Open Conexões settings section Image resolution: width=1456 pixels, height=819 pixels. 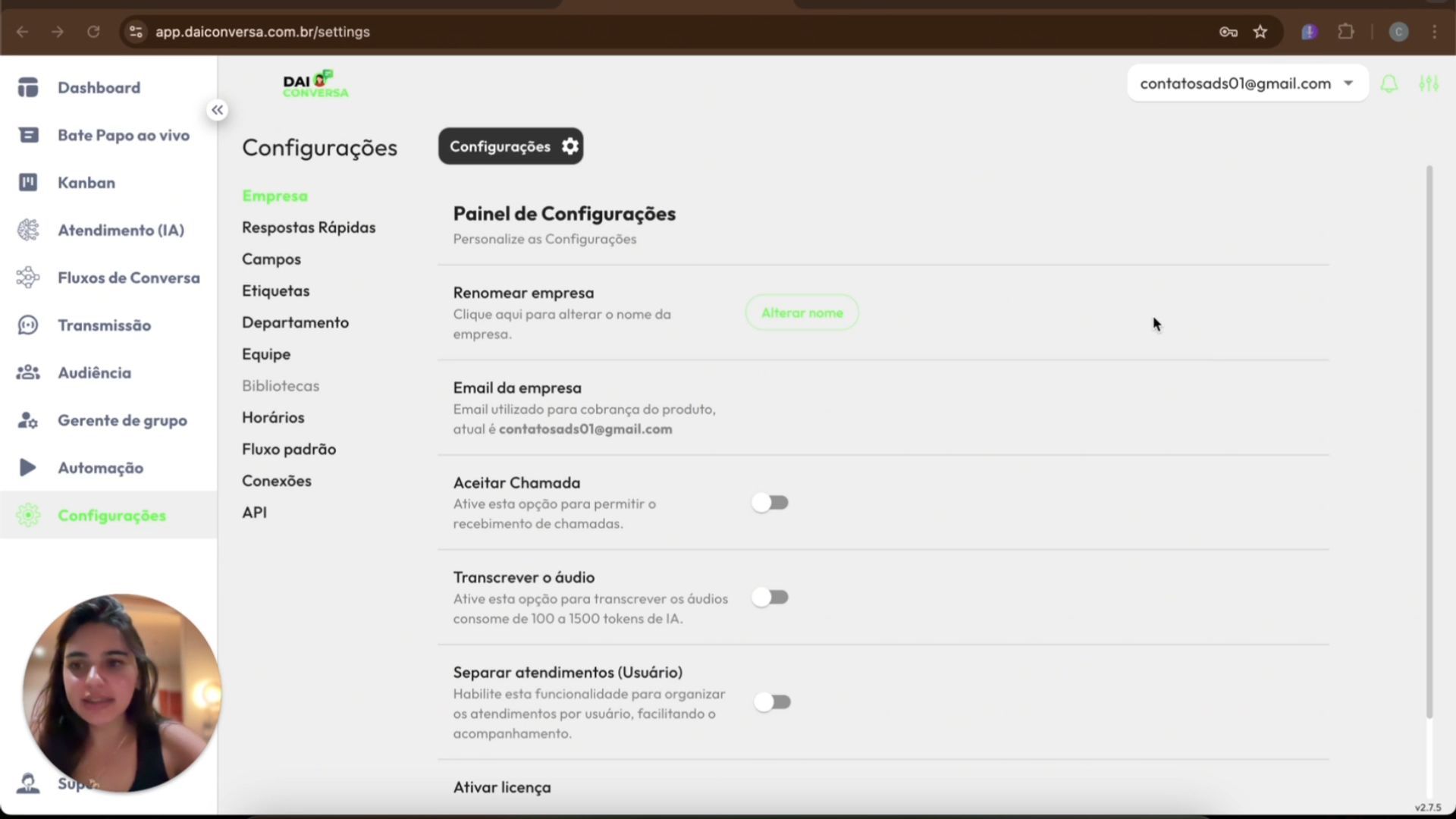(x=277, y=481)
